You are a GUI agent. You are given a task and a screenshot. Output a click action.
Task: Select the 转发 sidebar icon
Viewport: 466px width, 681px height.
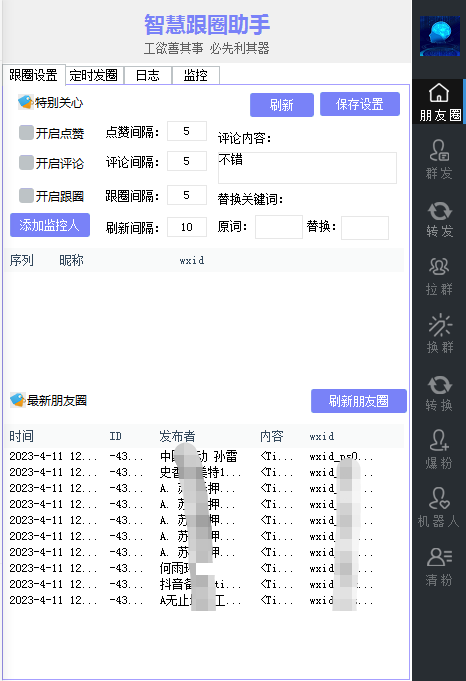coord(439,218)
